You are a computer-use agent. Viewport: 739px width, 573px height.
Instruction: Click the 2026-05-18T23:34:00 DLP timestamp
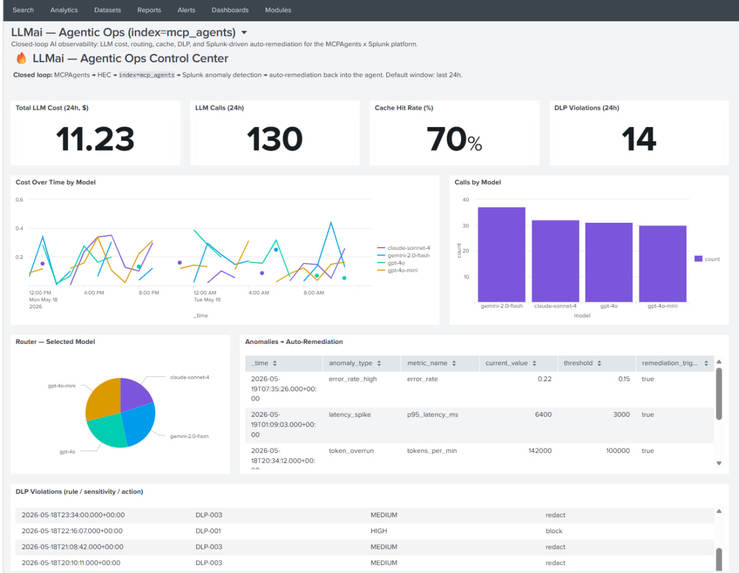pyautogui.click(x=73, y=515)
